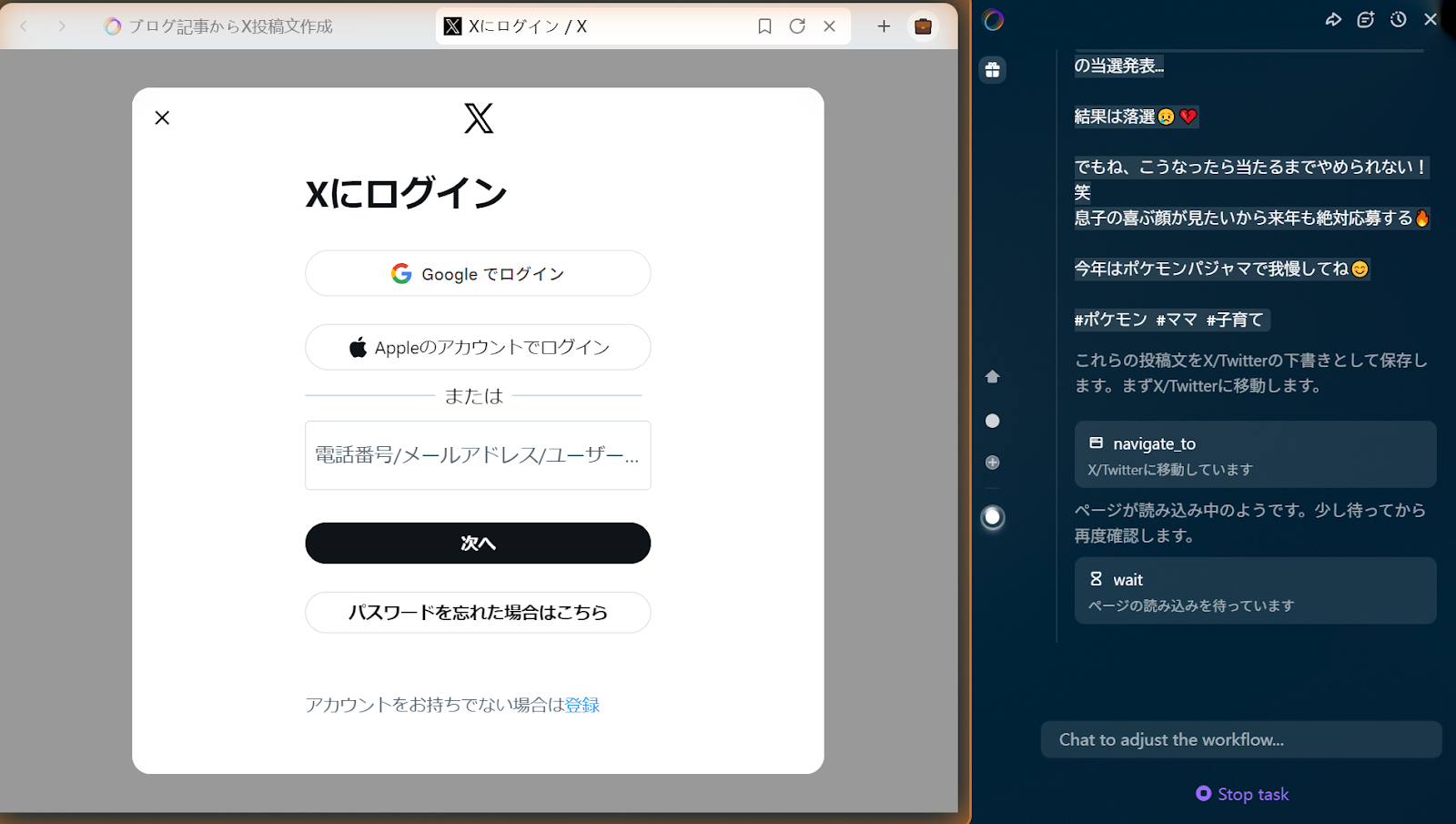The height and width of the screenshot is (824, 1456).
Task: Click the gift box icon in sidebar
Action: [993, 70]
